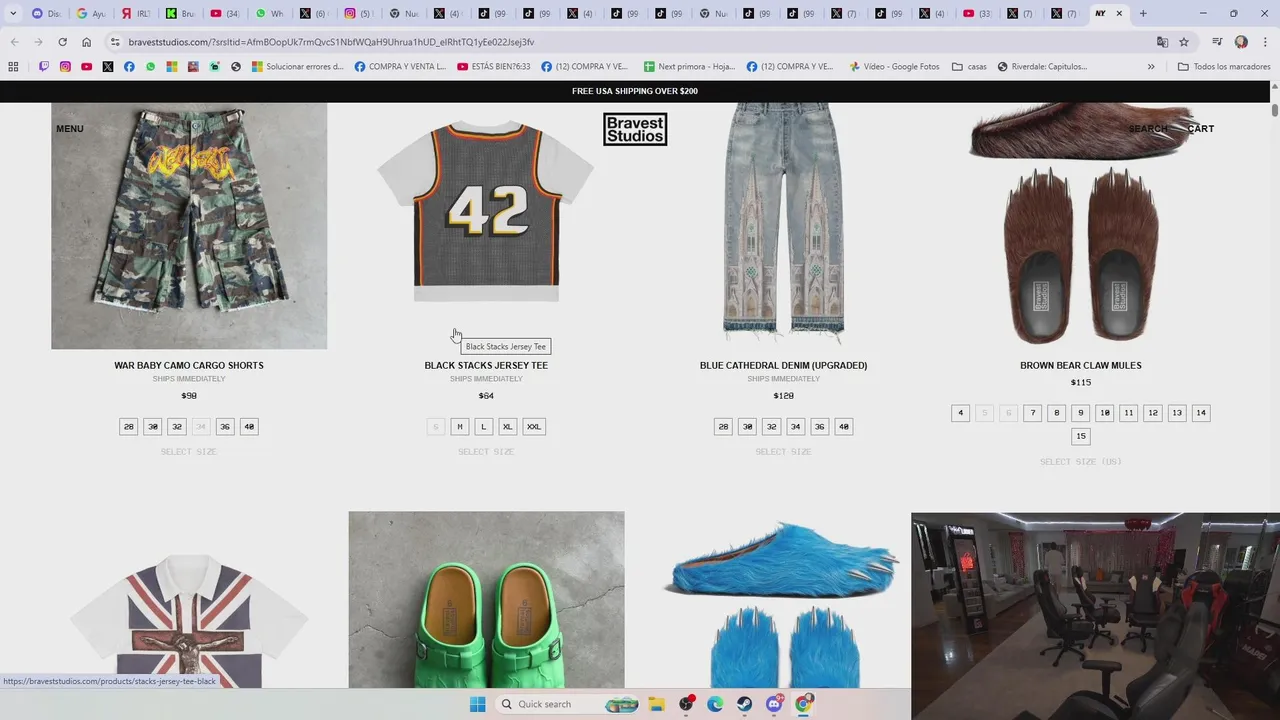The width and height of the screenshot is (1280, 720).
Task: Click the browser back arrow
Action: click(14, 42)
